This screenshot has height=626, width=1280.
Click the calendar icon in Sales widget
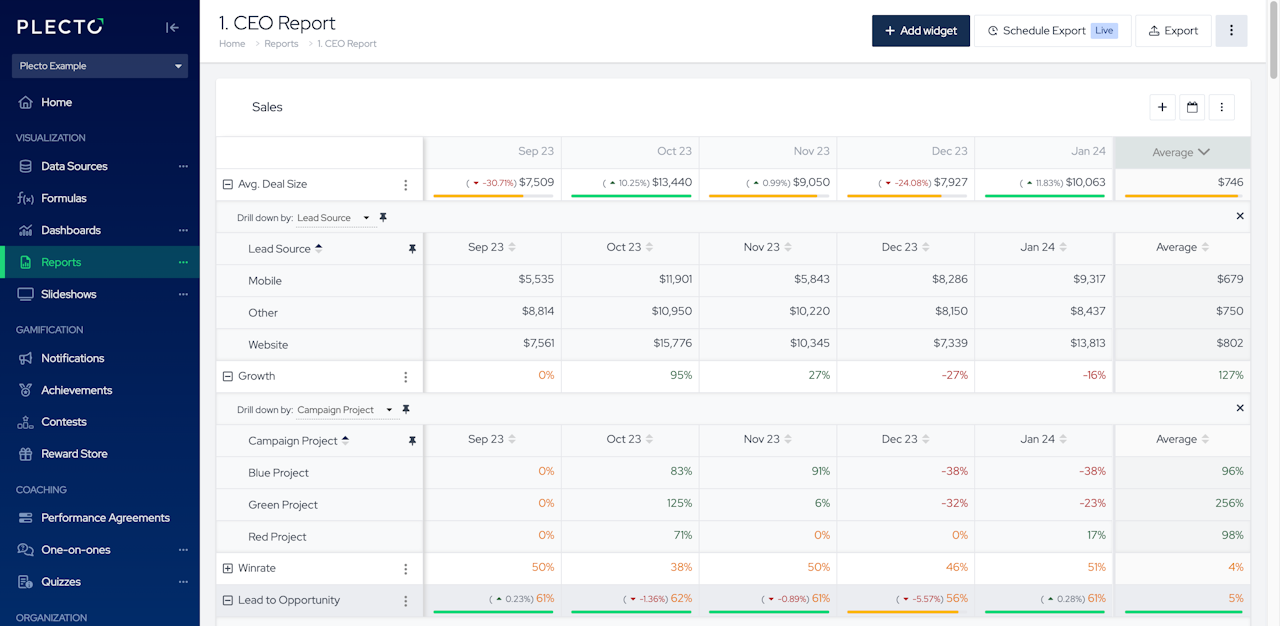coord(1192,107)
